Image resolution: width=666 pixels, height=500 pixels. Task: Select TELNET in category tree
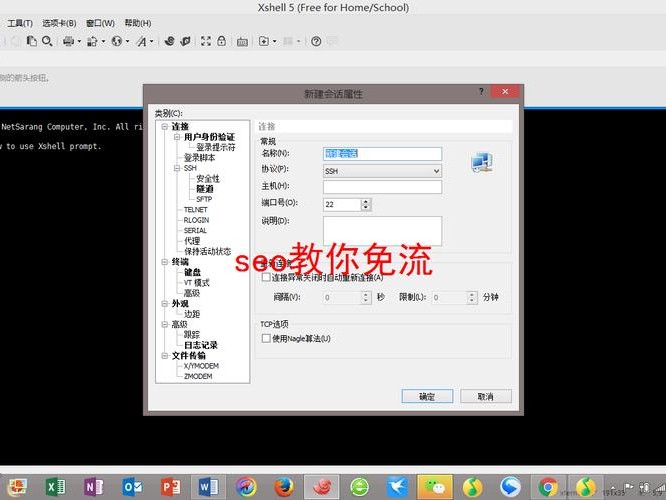195,210
